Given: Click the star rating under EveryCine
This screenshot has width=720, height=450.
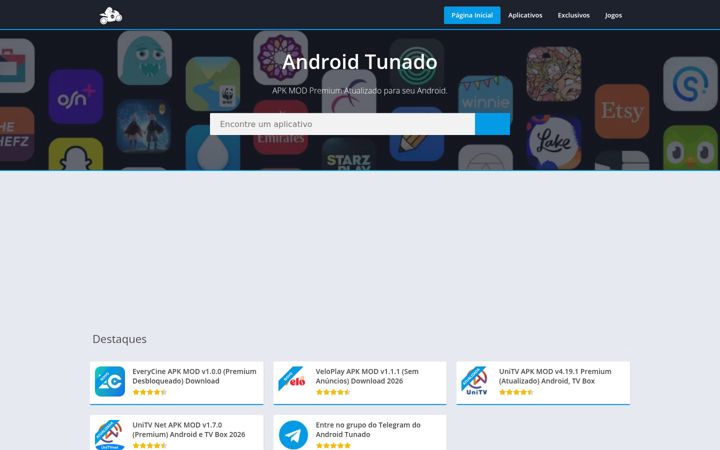Looking at the screenshot, I should (x=149, y=392).
